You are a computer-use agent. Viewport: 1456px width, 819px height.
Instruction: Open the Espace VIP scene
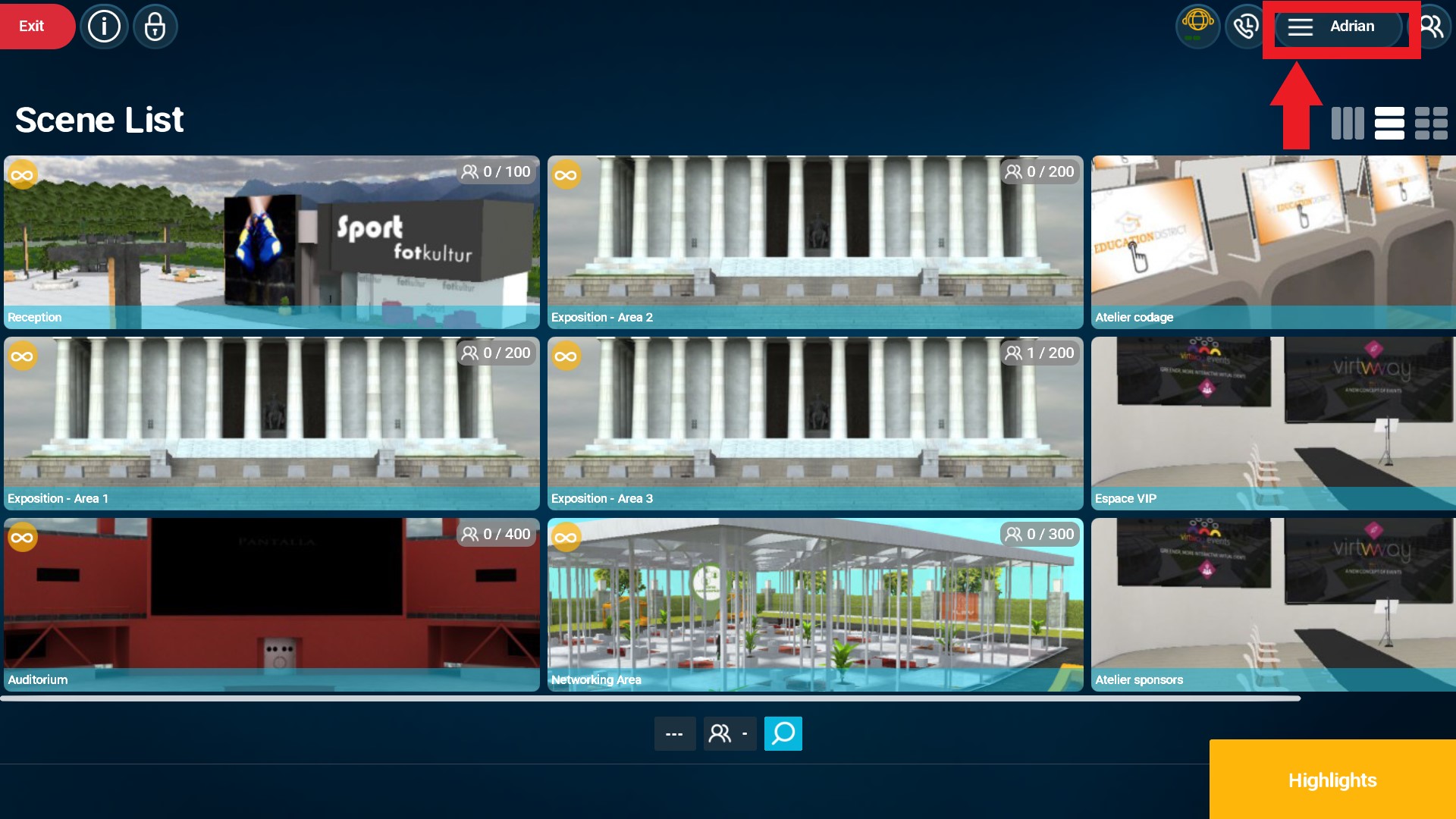(x=1274, y=423)
